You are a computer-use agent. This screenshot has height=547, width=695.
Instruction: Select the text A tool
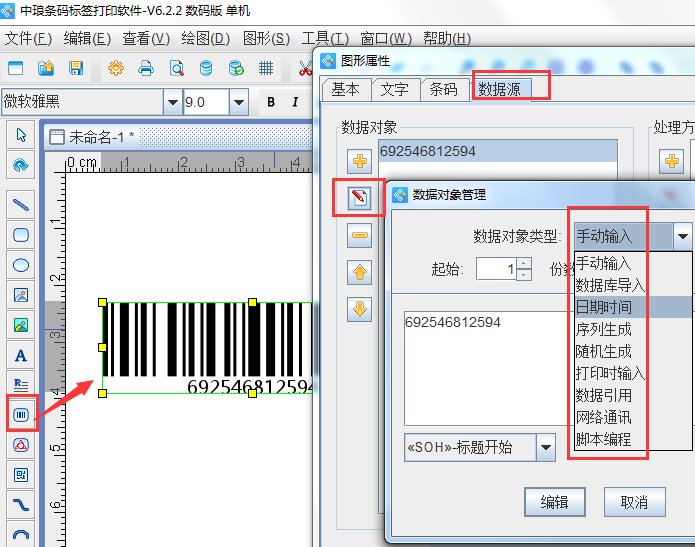(21, 355)
